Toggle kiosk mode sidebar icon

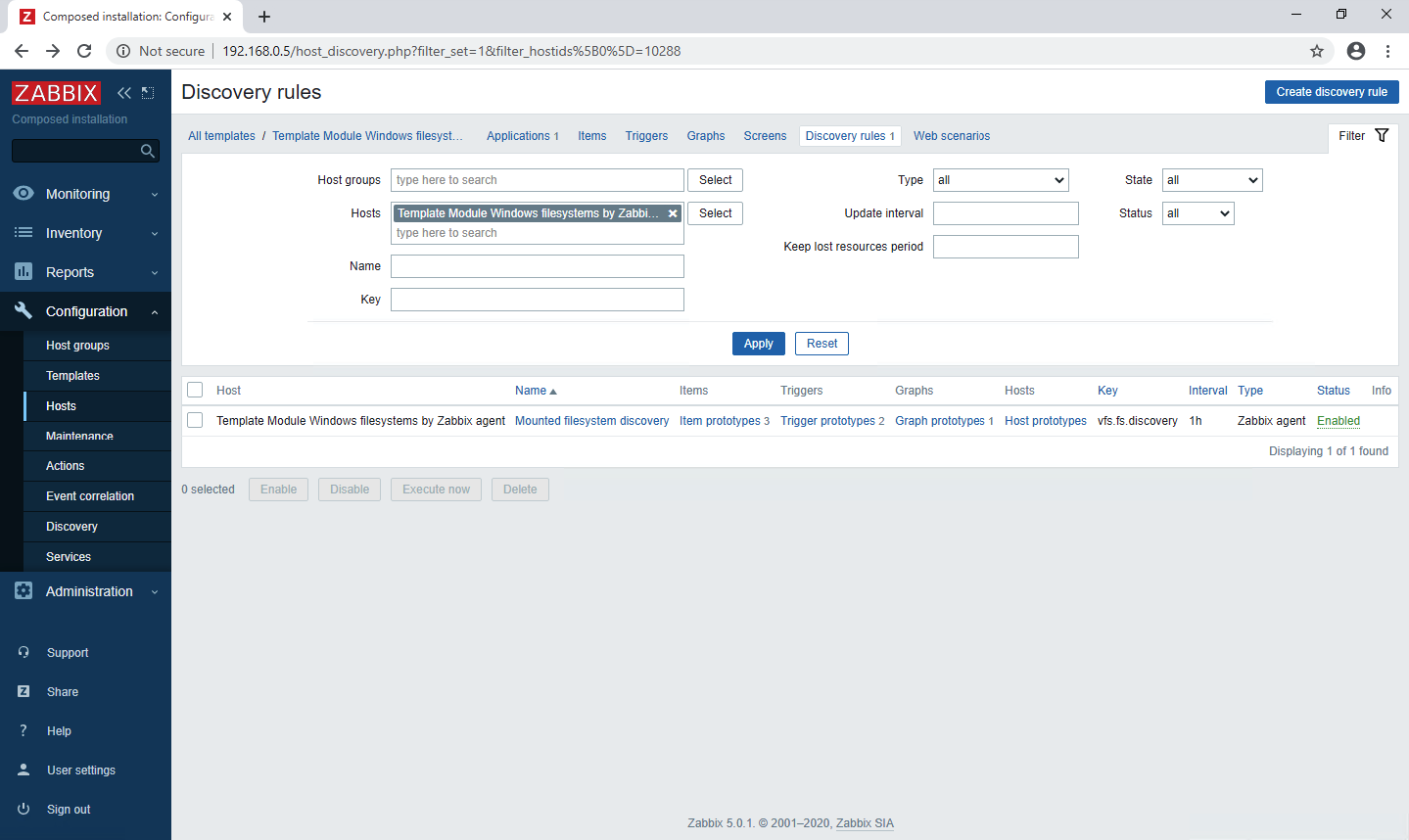coord(148,93)
